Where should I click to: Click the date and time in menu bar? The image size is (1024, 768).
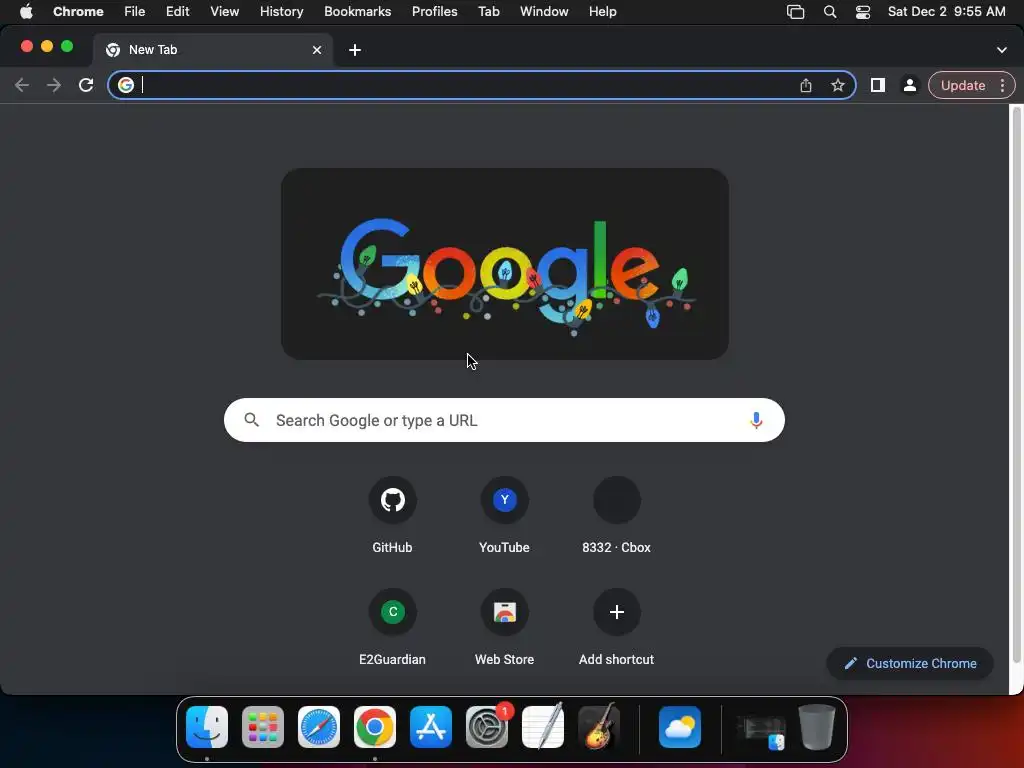(x=946, y=11)
